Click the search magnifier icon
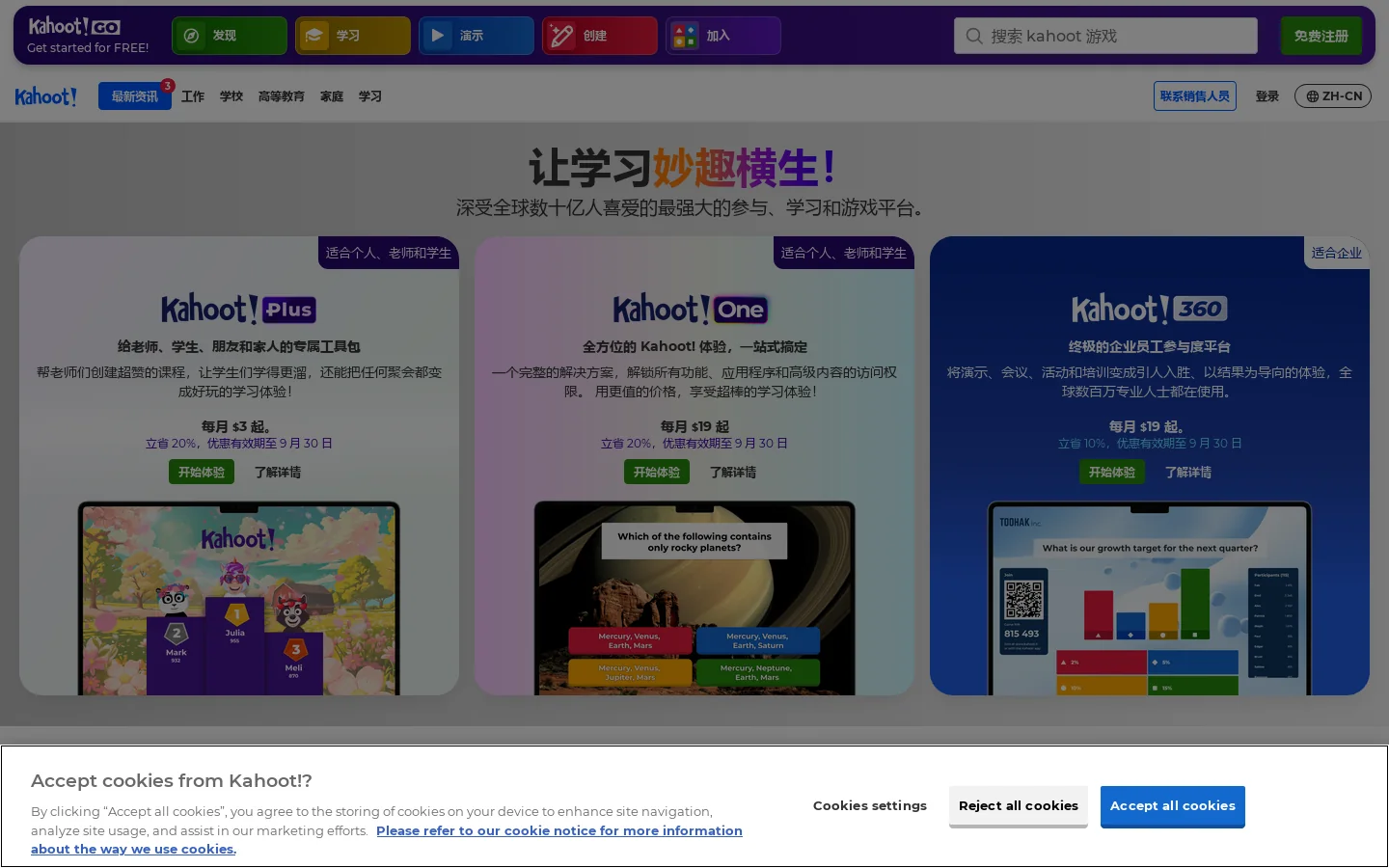The height and width of the screenshot is (868, 1389). tap(974, 36)
